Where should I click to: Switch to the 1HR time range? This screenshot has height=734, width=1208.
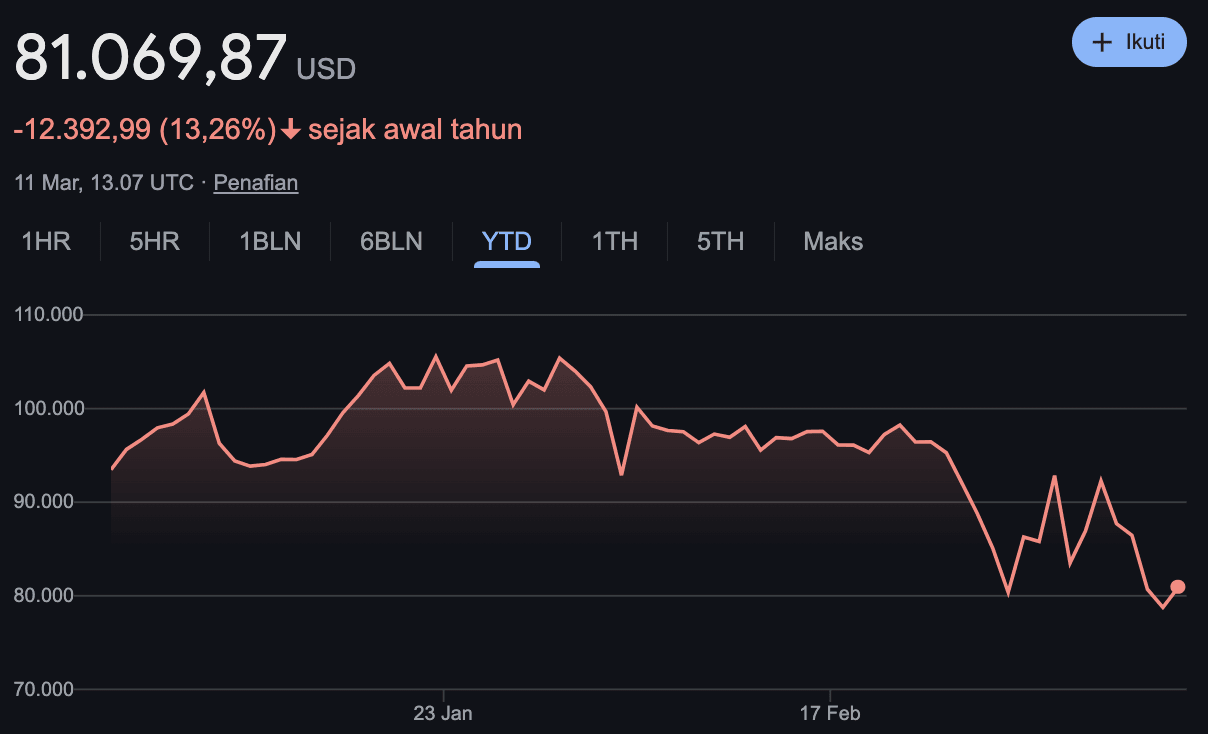pos(46,241)
